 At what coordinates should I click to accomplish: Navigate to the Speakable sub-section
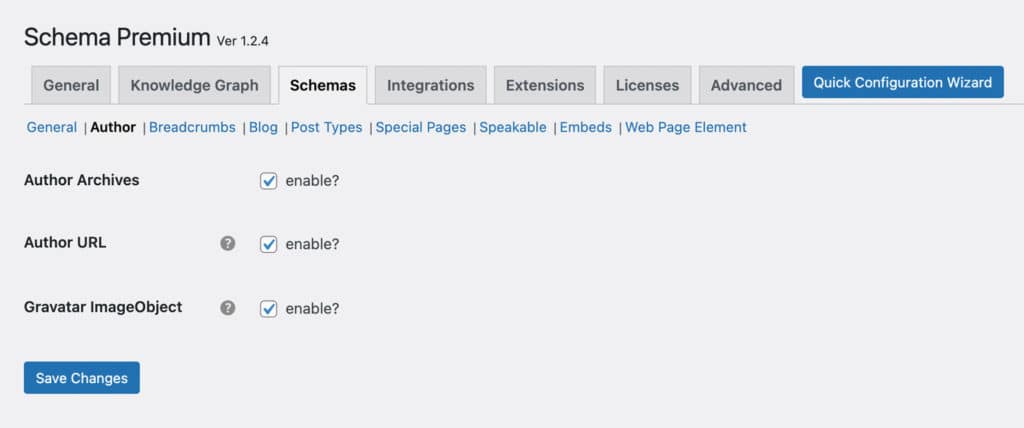[513, 127]
